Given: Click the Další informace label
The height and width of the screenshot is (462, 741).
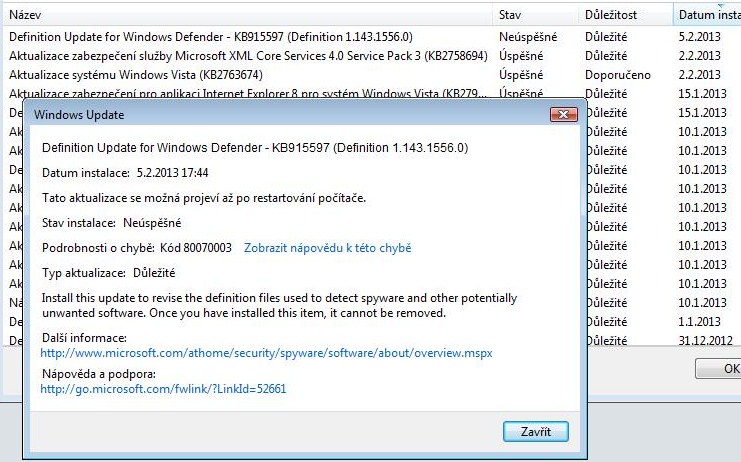Looking at the screenshot, I should [85, 338].
